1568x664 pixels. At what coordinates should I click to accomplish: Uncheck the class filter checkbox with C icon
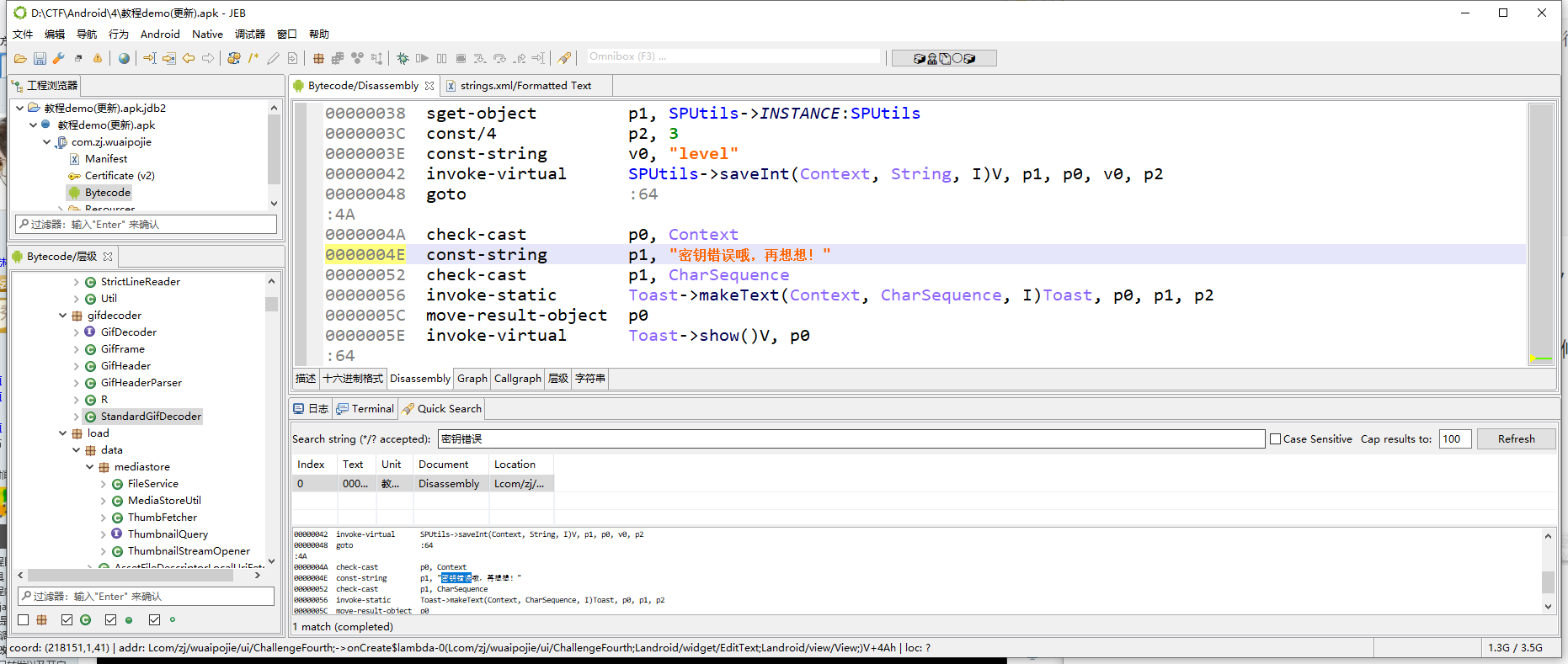click(x=67, y=620)
